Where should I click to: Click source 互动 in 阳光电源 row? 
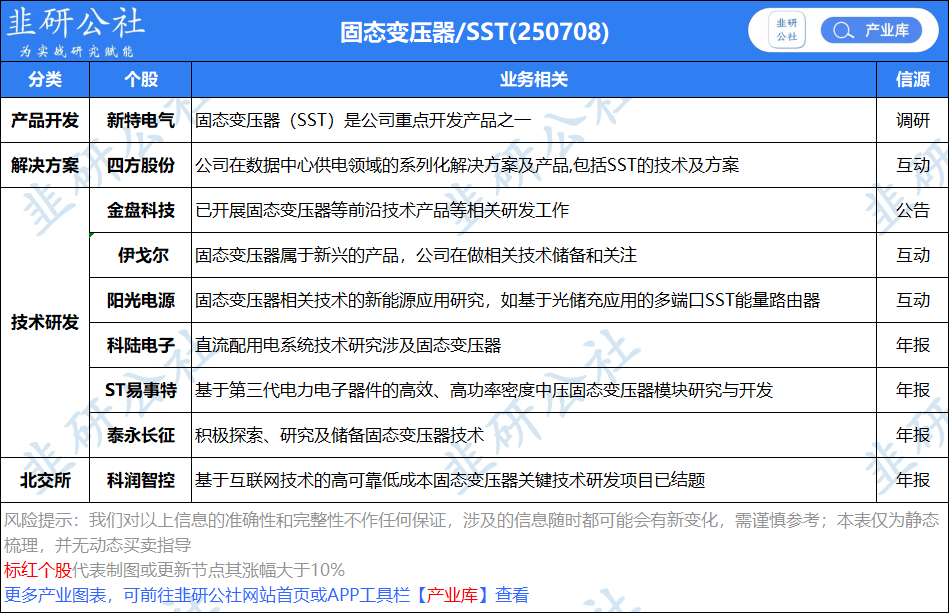pos(912,300)
